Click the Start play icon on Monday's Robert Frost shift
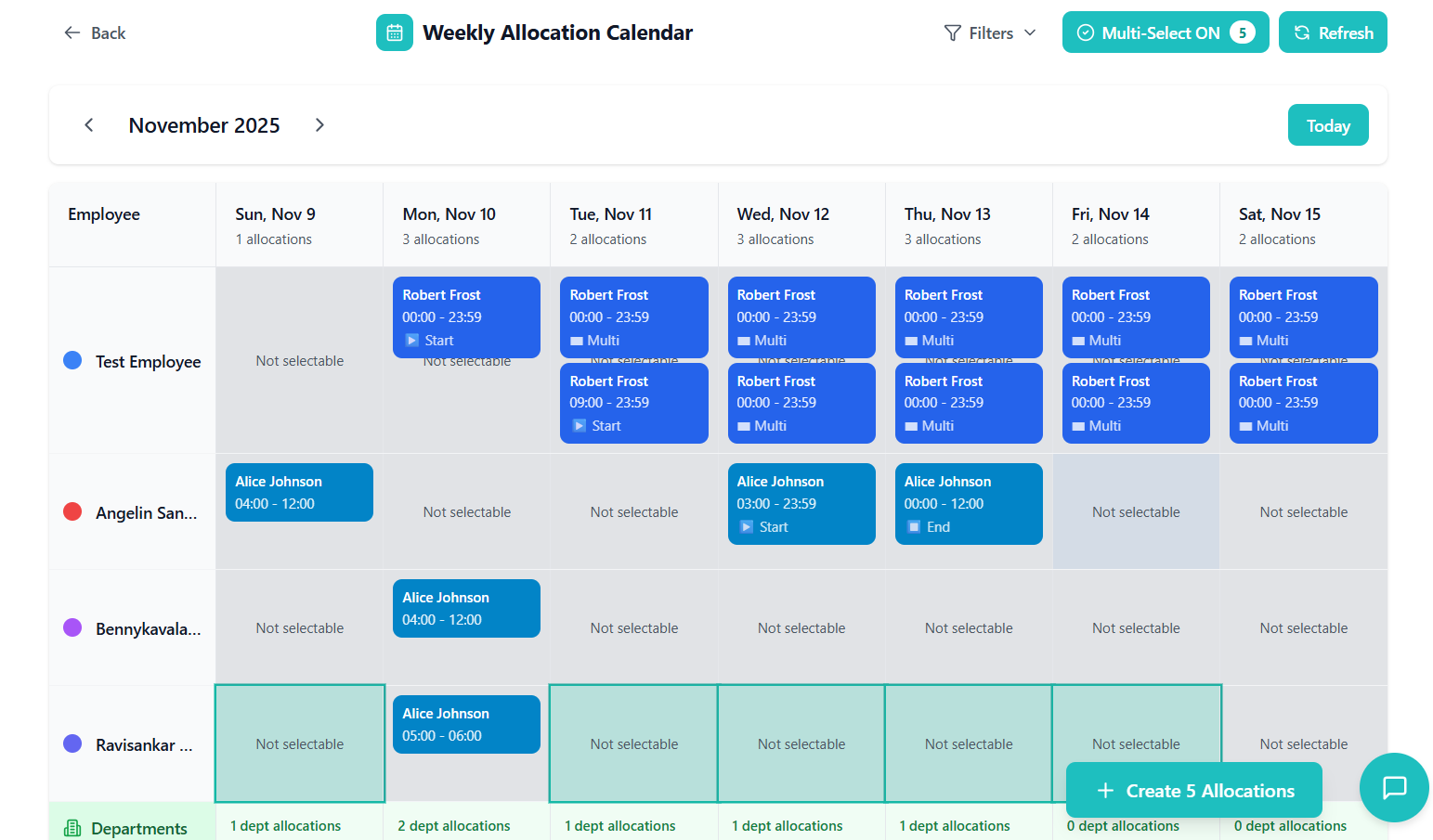Image resolution: width=1433 pixels, height=840 pixels. pos(412,341)
